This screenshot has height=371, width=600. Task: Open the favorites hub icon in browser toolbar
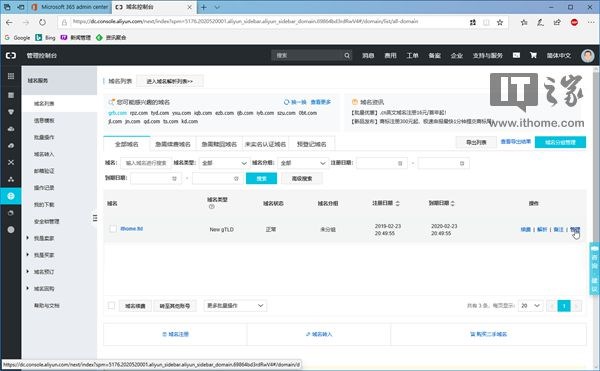pos(524,23)
